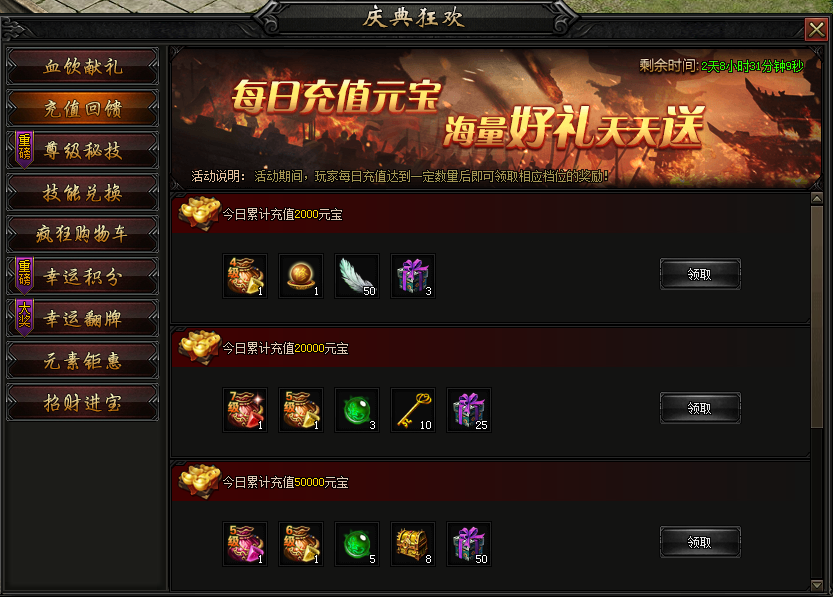Viewport: 833px width, 597px height.
Task: Switch to the 尊级秘技 tab
Action: tap(82, 150)
